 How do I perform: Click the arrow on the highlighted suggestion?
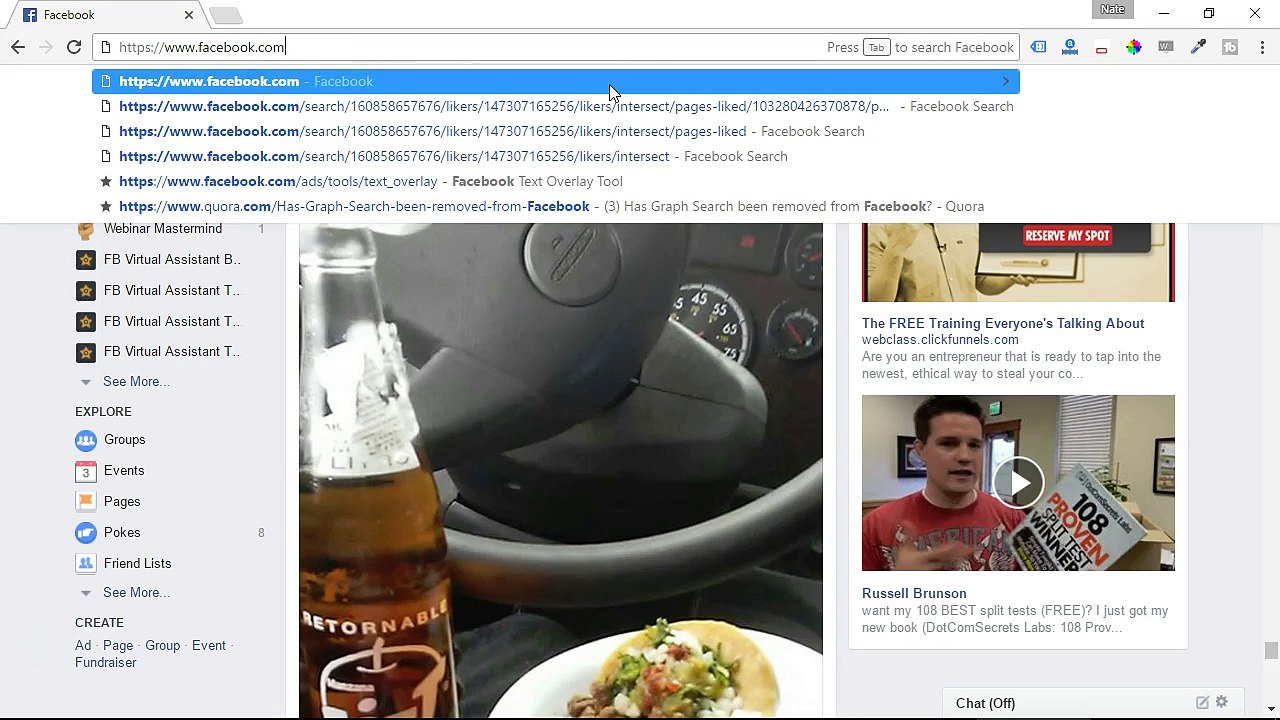tap(1006, 81)
